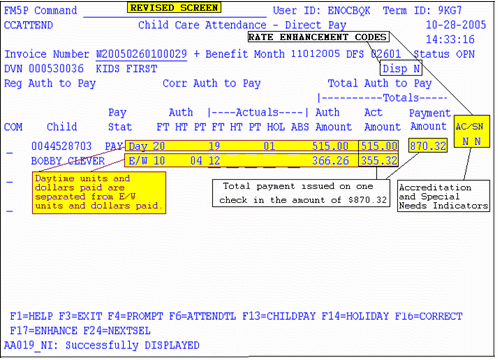Viewport: 498px width, 360px height.
Task: Choose F16=CORRECT function key
Action: [x=429, y=316]
